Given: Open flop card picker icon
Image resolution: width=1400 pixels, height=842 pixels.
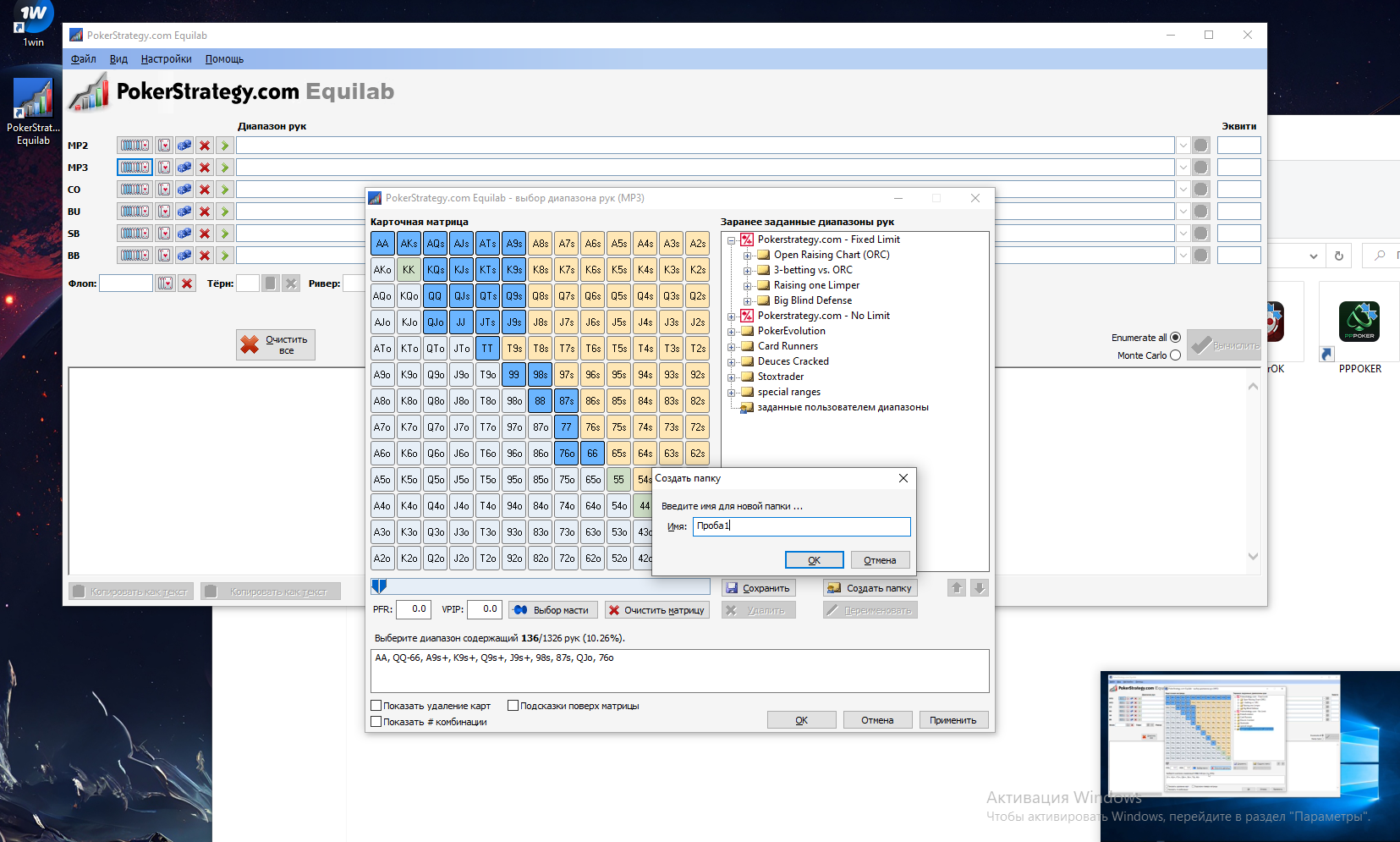Looking at the screenshot, I should tap(166, 283).
